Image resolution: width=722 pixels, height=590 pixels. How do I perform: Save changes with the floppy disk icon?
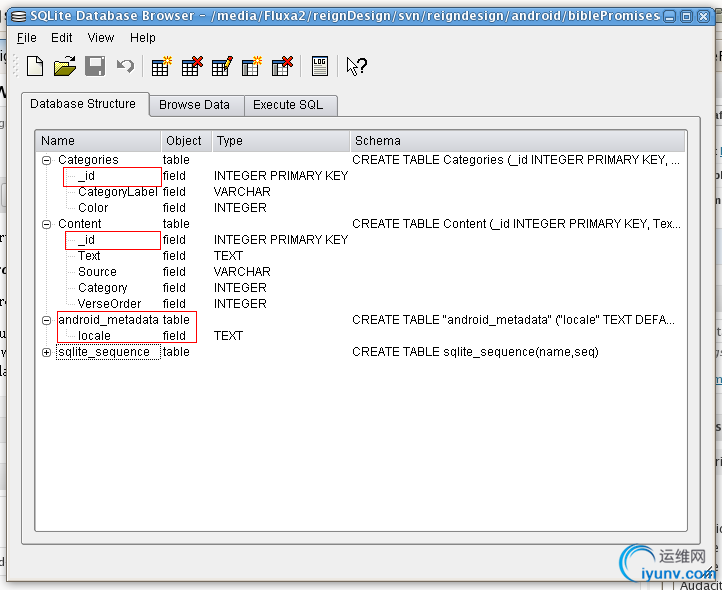point(95,66)
